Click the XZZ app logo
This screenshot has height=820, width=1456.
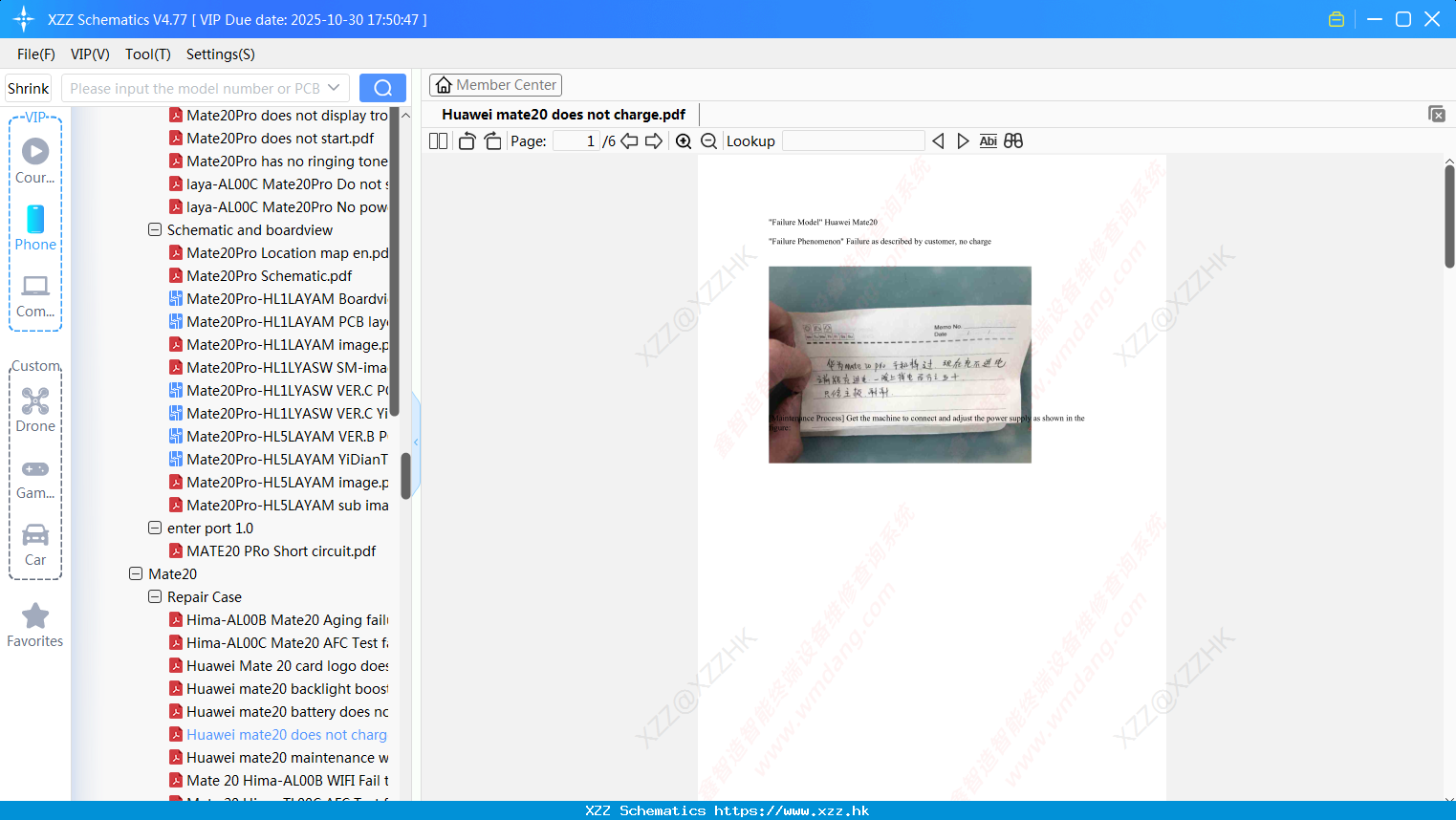(24, 19)
